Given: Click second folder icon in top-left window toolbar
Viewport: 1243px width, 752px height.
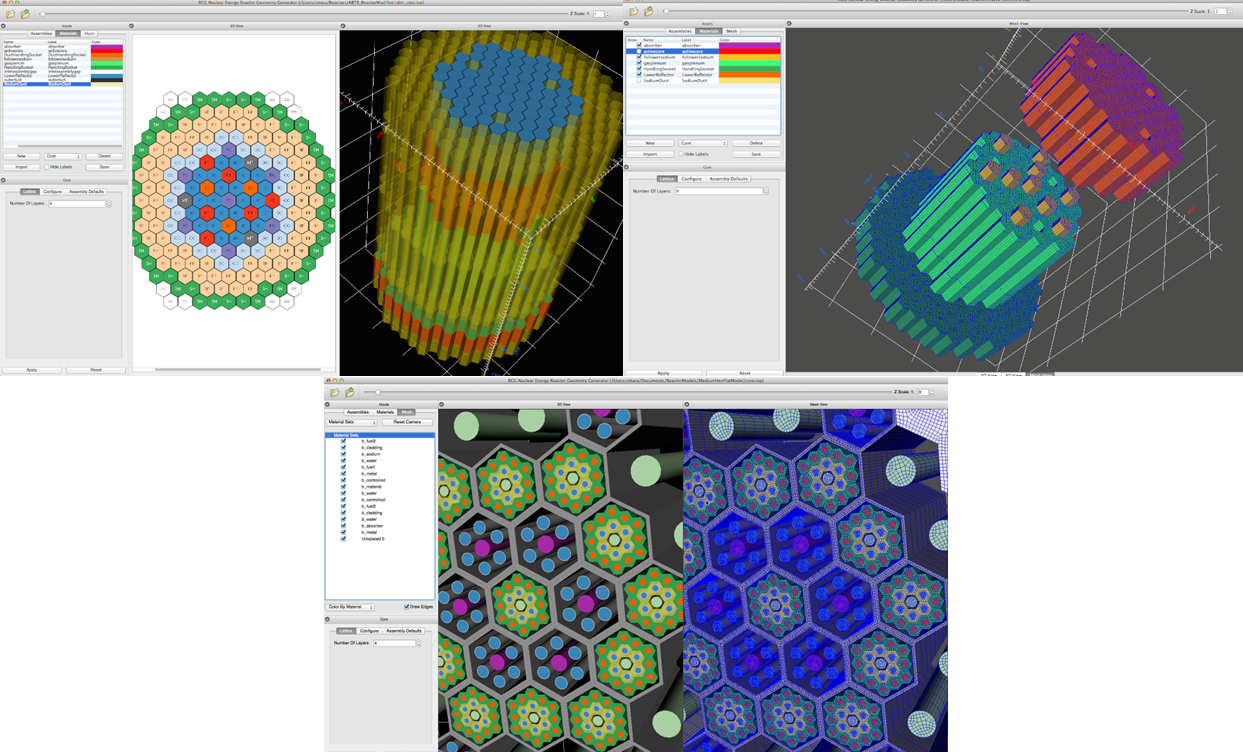Looking at the screenshot, I should [25, 14].
